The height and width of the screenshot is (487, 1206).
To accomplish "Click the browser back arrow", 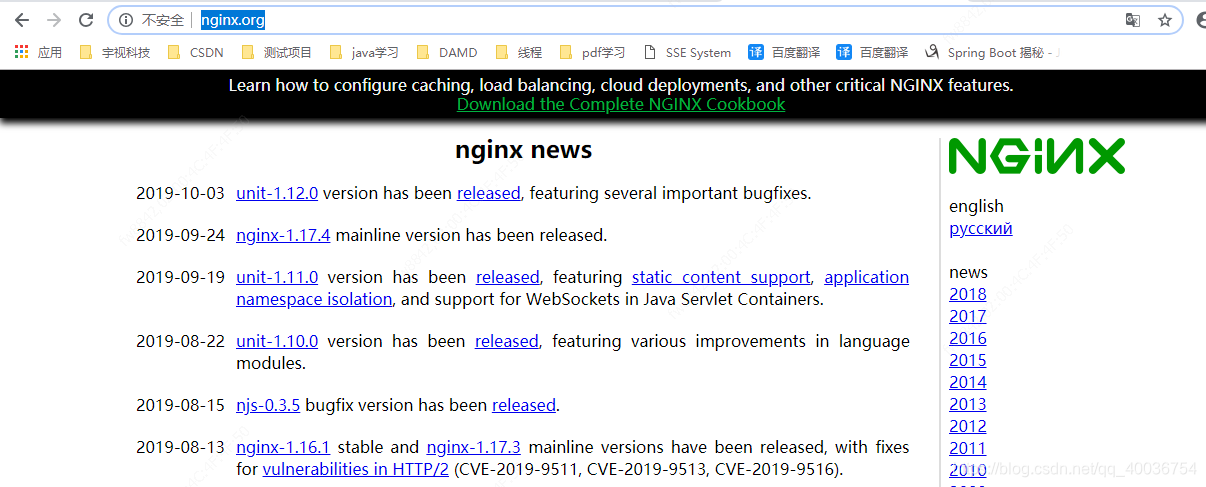I will click(x=21, y=20).
